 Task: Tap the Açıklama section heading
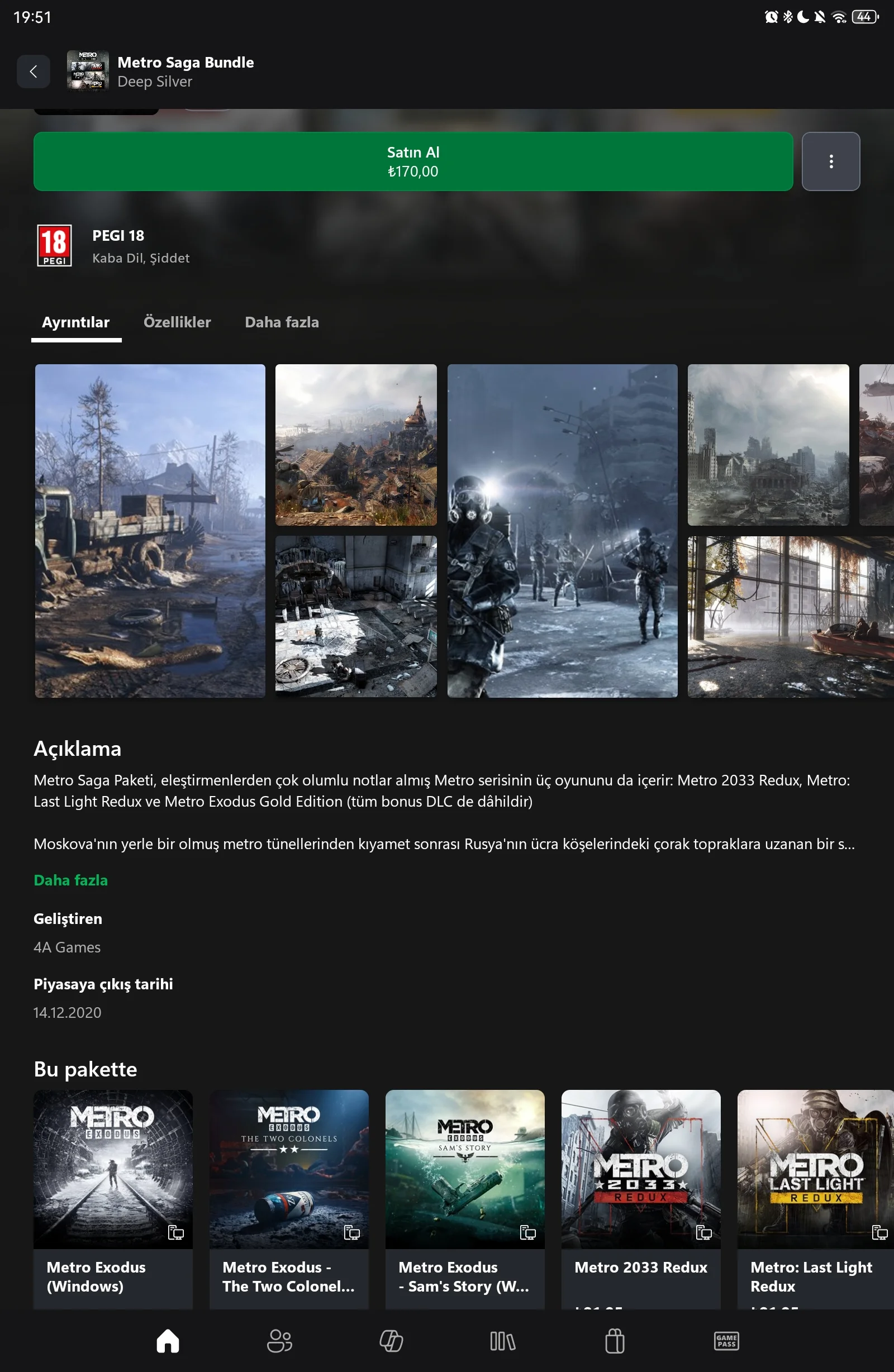tap(77, 748)
